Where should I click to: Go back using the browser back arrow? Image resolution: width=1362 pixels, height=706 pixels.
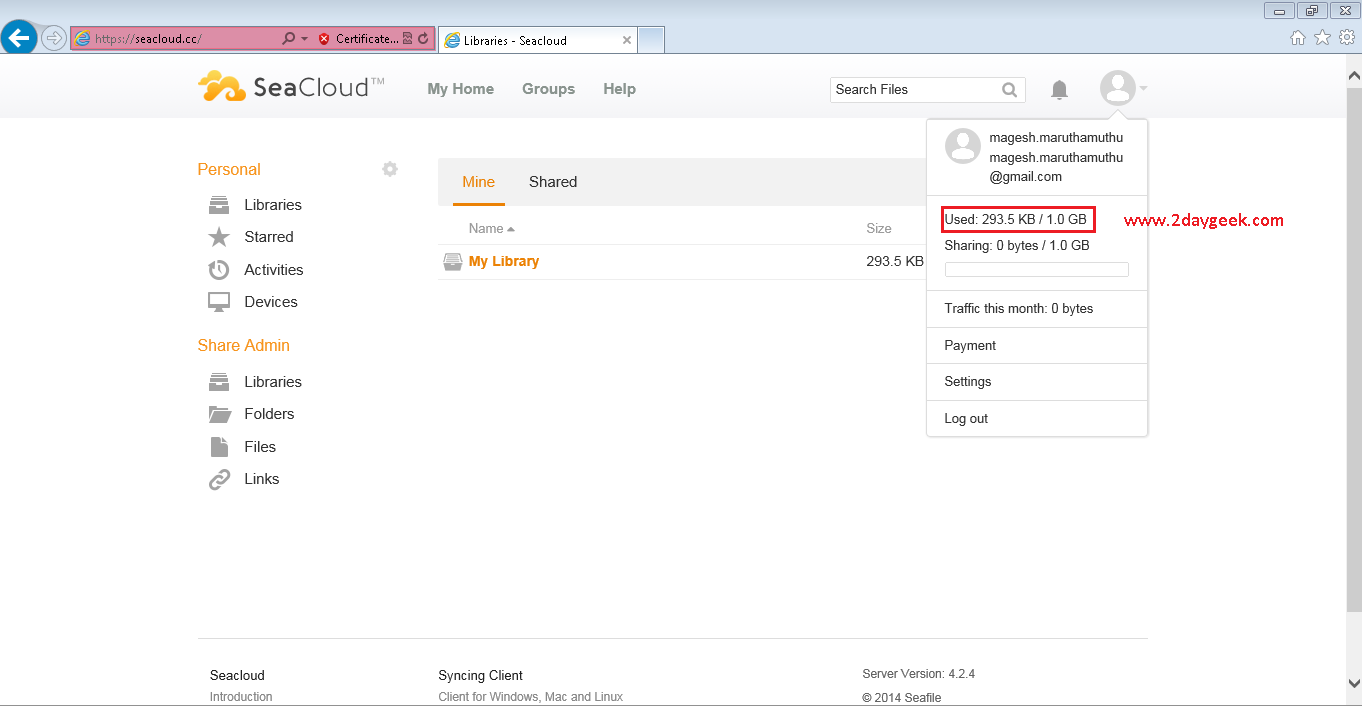pyautogui.click(x=20, y=38)
